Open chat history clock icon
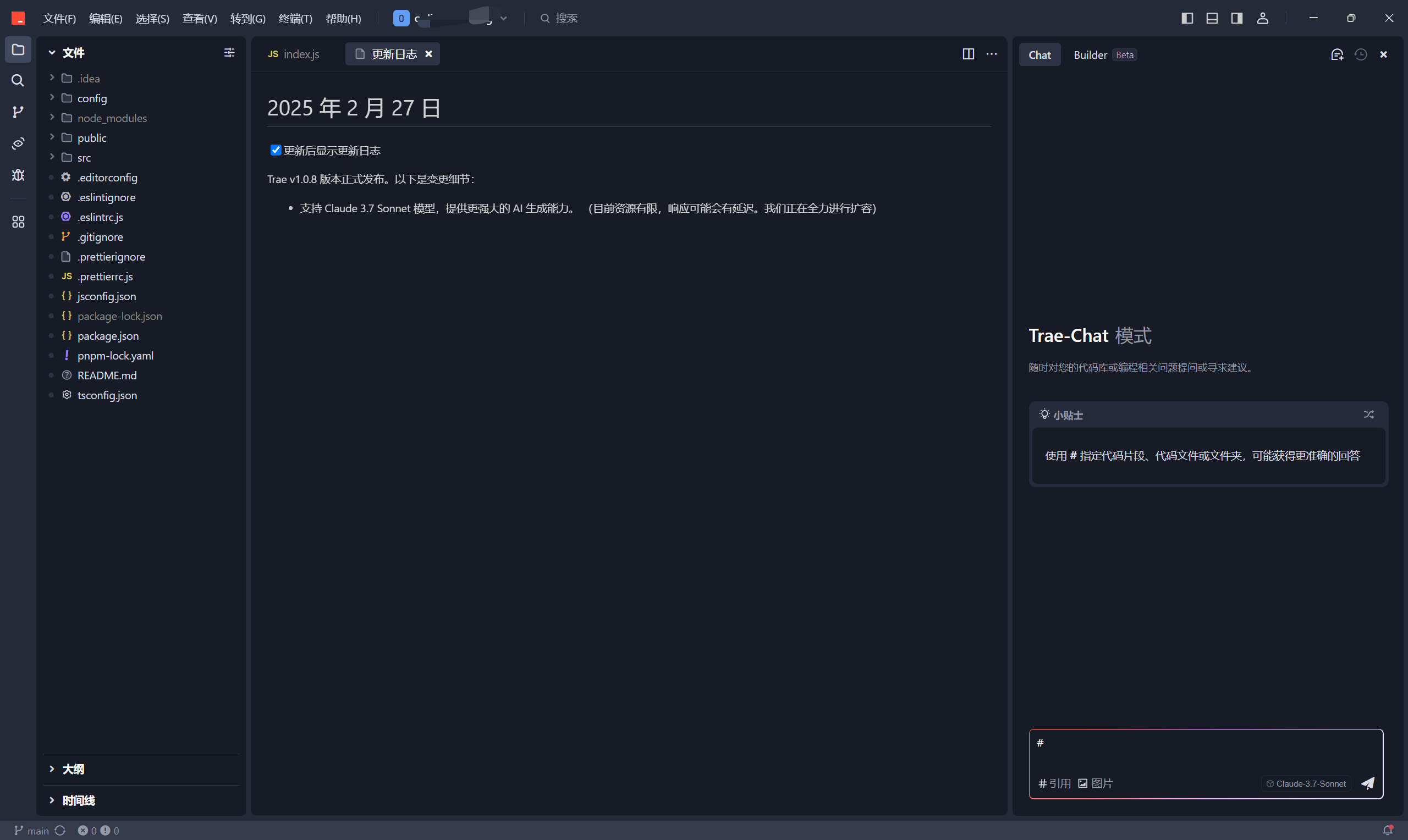Viewport: 1408px width, 840px height. coord(1361,54)
